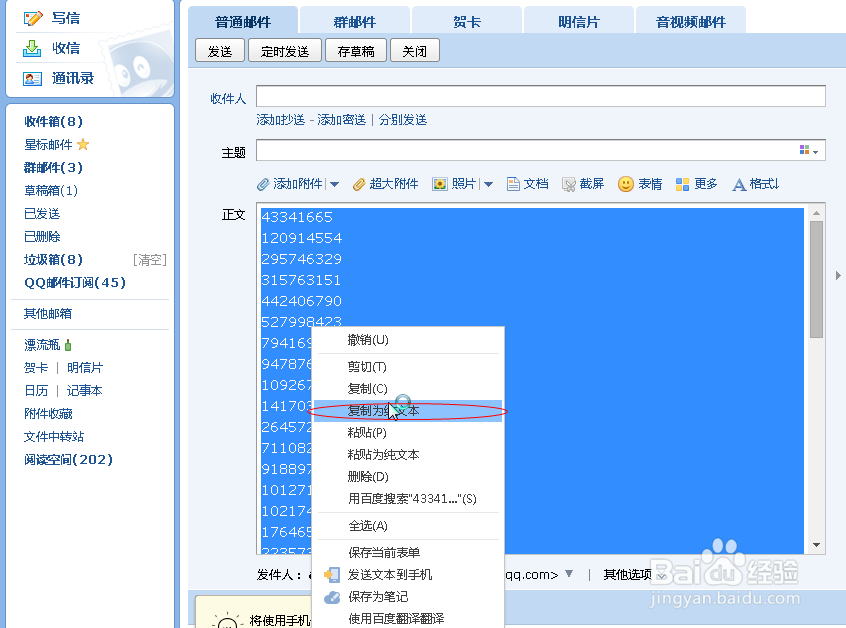Take a screenshot with the 截屏 icon
Image resolution: width=846 pixels, height=628 pixels.
click(x=567, y=184)
